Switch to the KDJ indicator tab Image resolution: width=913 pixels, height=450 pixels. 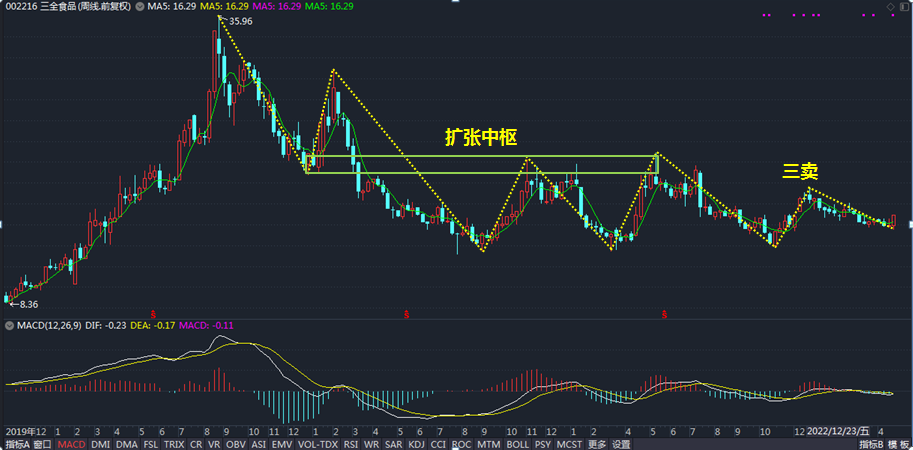click(x=416, y=444)
